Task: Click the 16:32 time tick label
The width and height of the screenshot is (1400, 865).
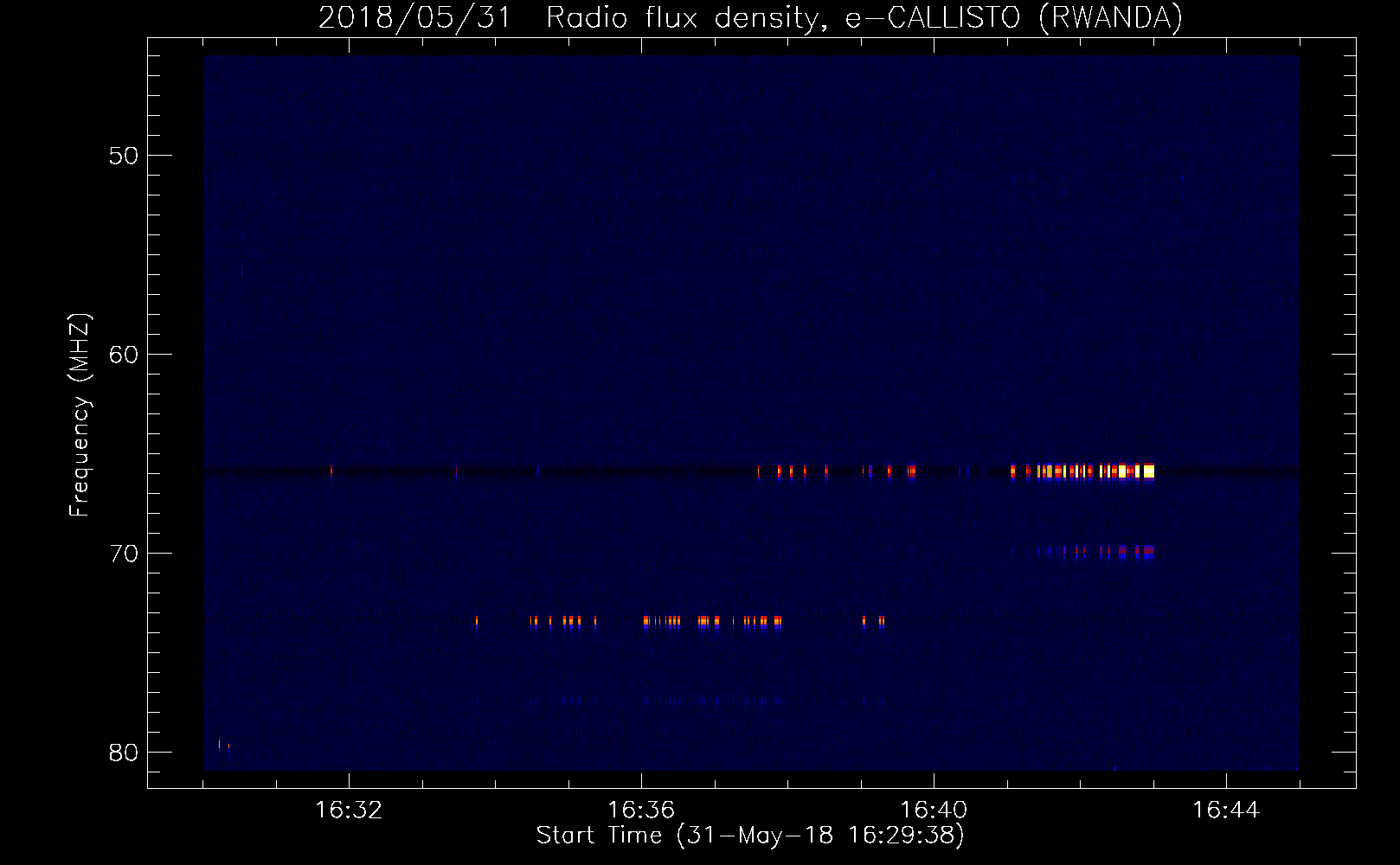Action: (x=349, y=811)
